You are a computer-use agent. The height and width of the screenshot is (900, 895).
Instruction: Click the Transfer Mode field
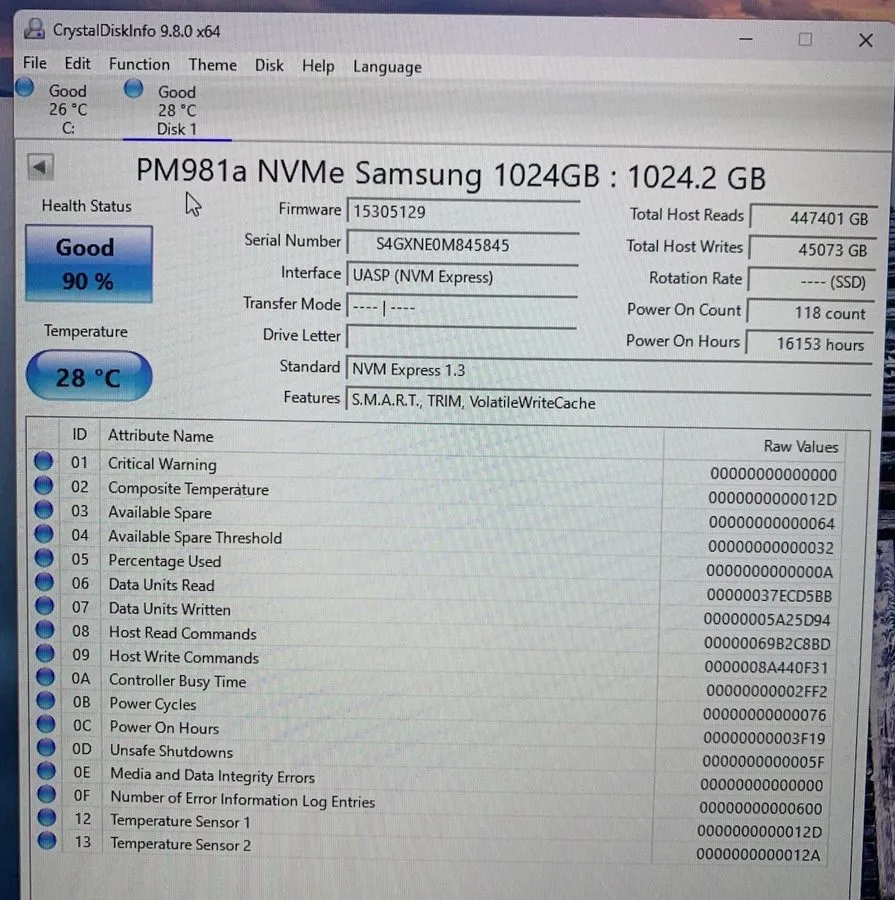point(462,307)
